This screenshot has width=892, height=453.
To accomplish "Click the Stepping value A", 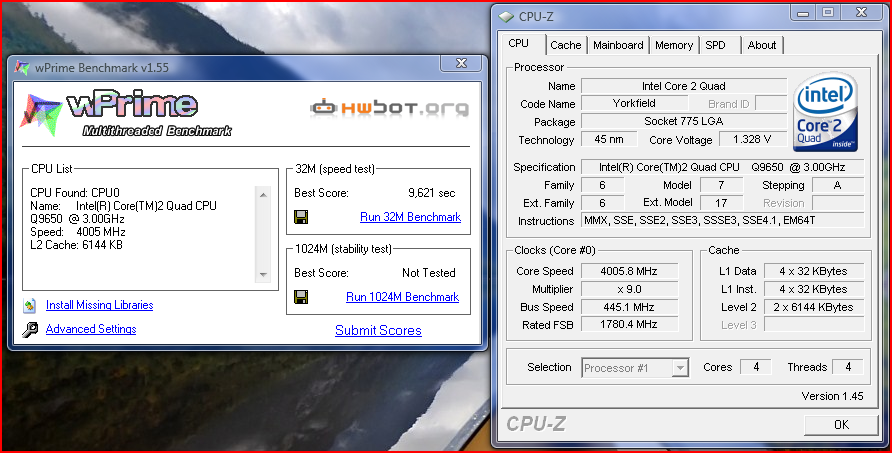I will (837, 185).
